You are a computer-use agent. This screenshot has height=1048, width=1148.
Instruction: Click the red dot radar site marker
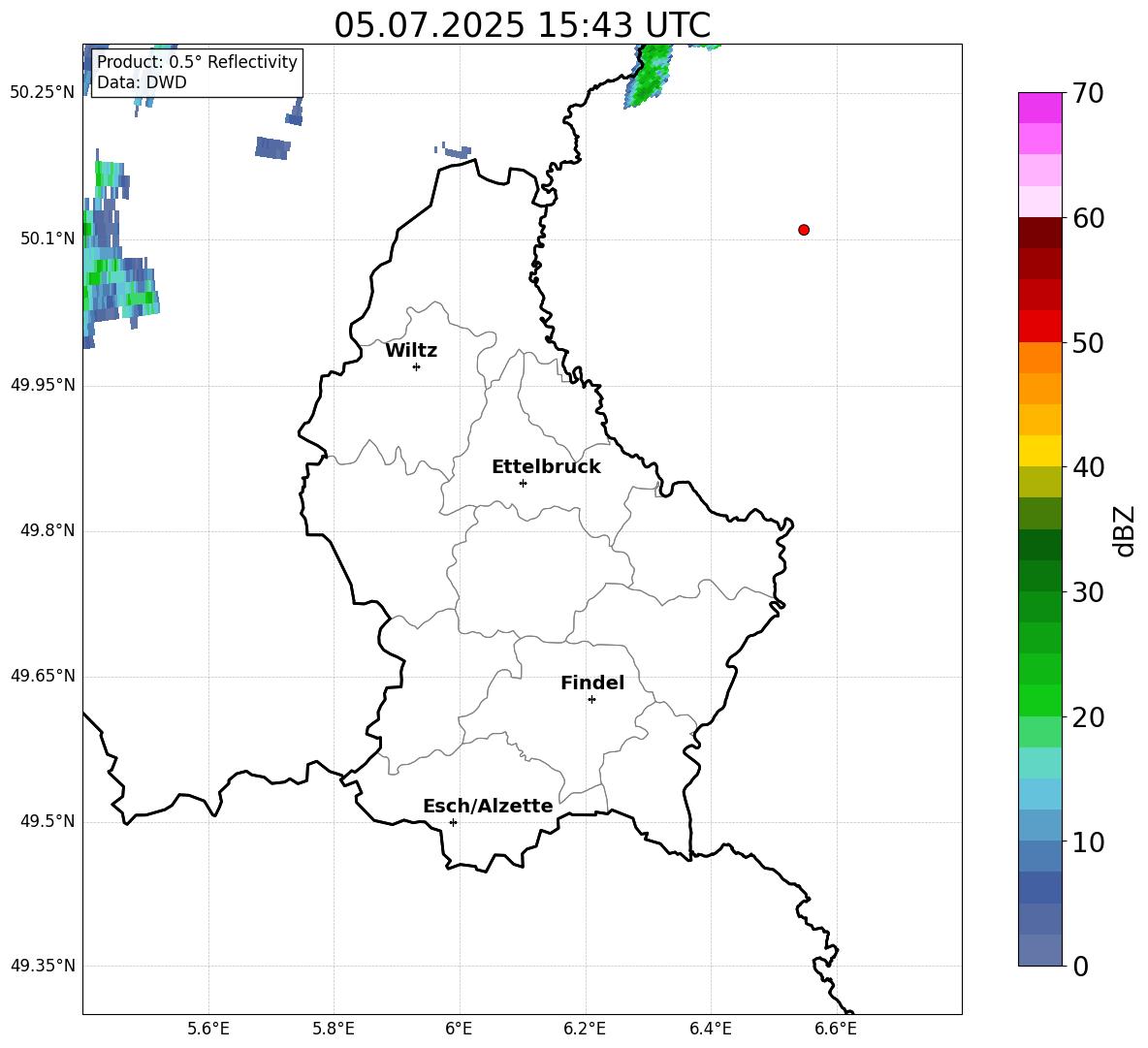(x=804, y=230)
